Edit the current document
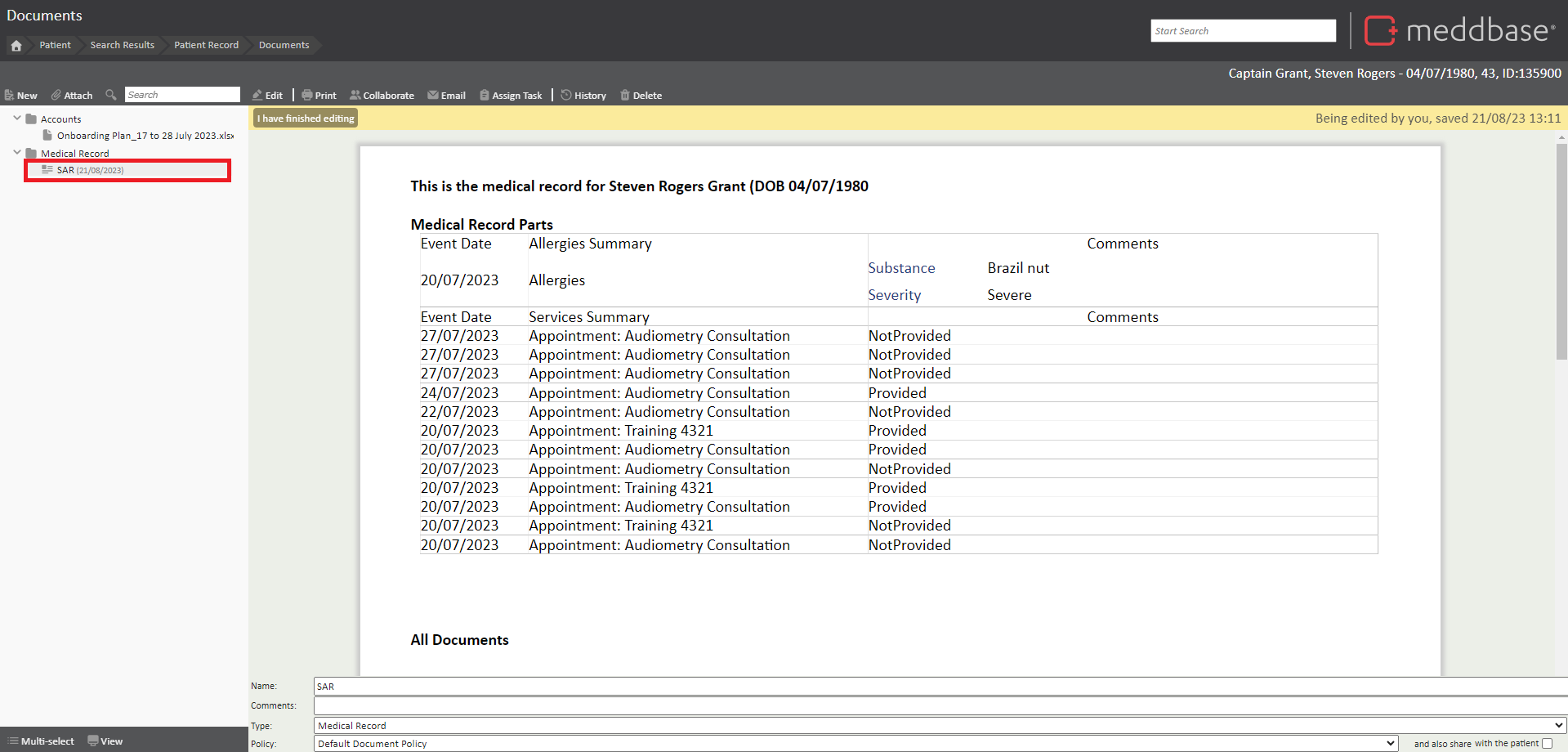The height and width of the screenshot is (752, 1568). [268, 95]
